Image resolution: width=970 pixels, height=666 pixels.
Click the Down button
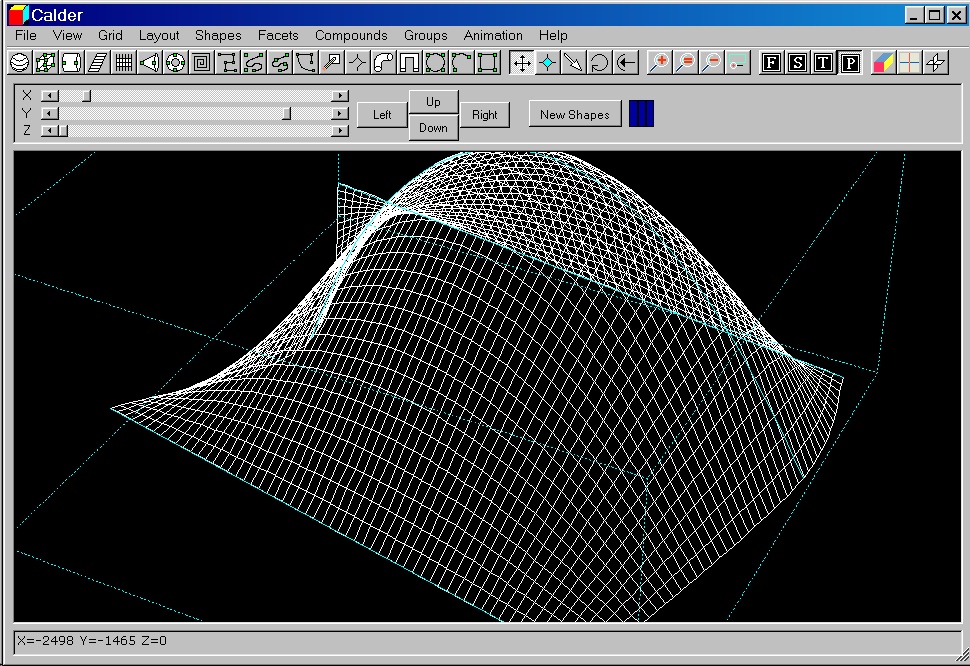[433, 128]
